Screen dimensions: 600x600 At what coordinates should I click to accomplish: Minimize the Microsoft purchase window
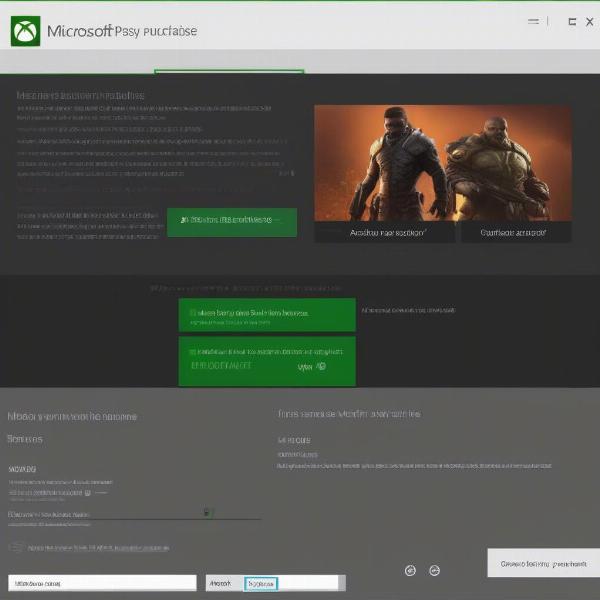[x=533, y=22]
